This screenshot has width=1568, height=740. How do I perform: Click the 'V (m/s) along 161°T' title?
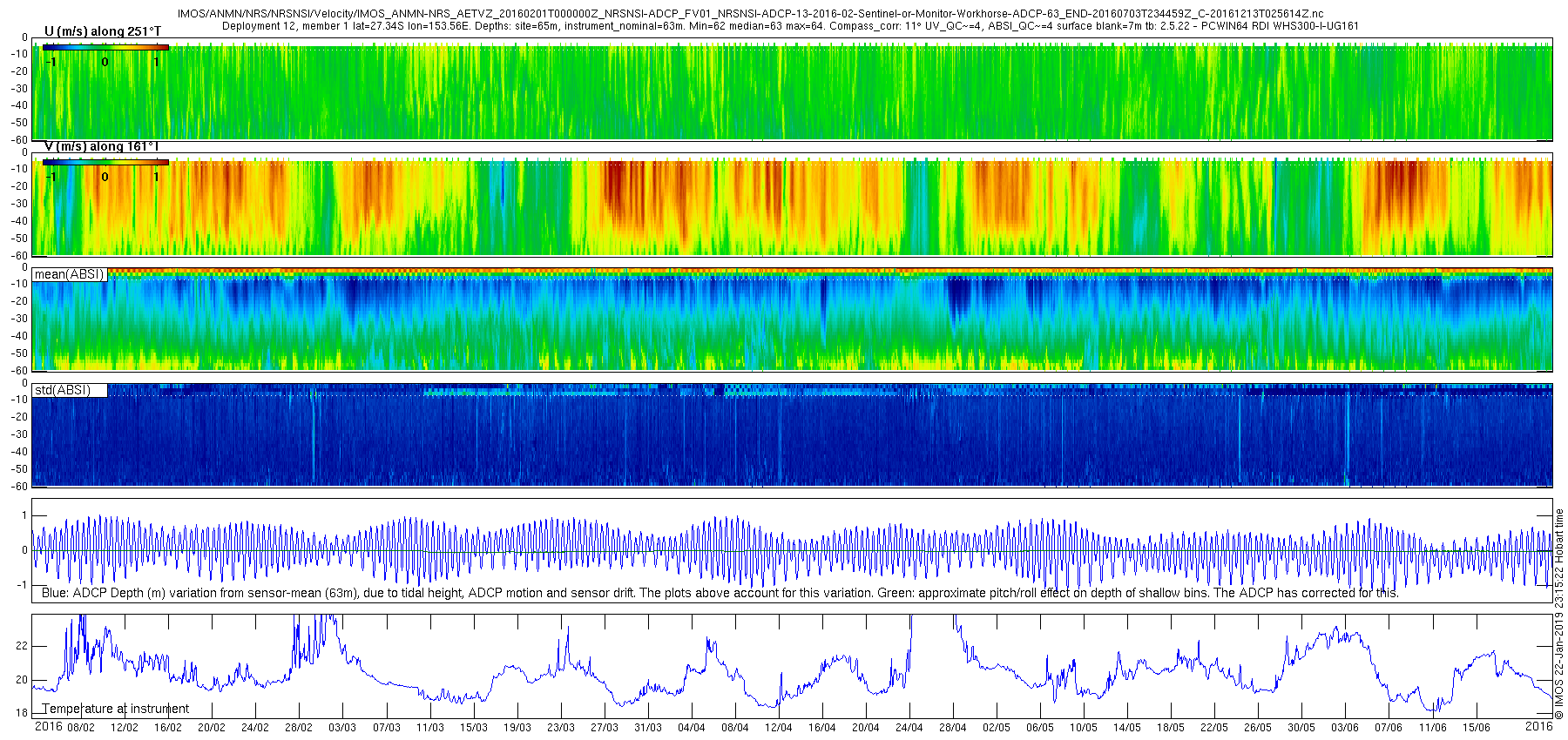[102, 146]
